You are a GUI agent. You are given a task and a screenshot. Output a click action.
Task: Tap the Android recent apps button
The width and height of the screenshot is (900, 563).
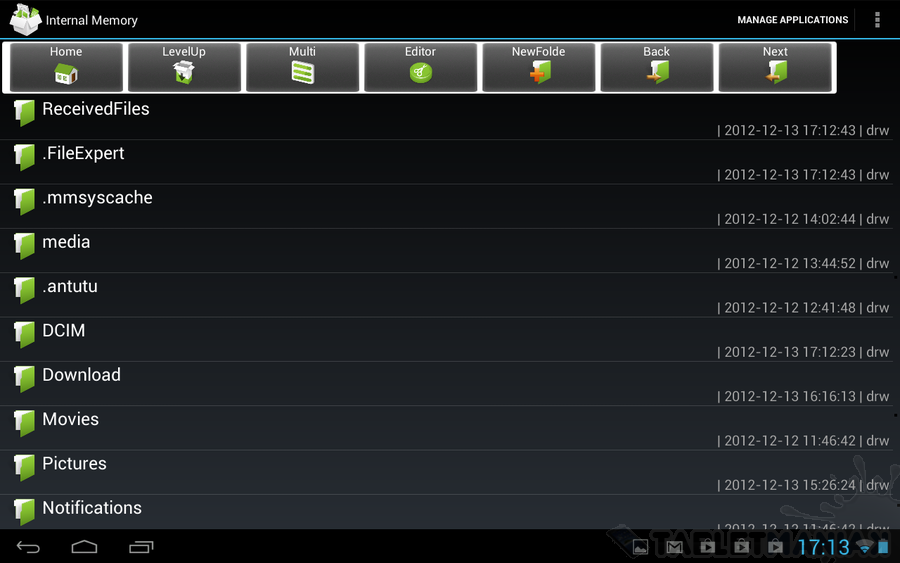tap(141, 547)
